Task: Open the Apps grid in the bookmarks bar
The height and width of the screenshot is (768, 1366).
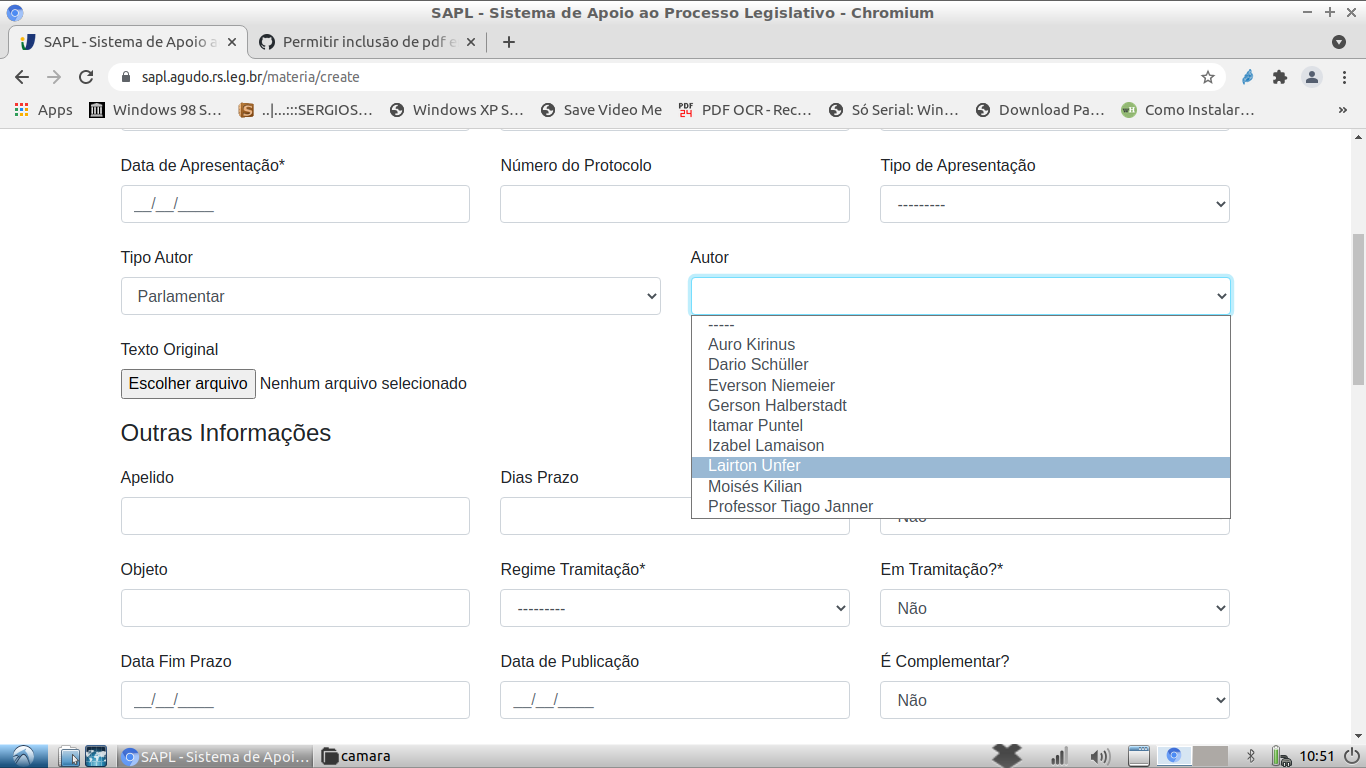Action: pos(43,110)
